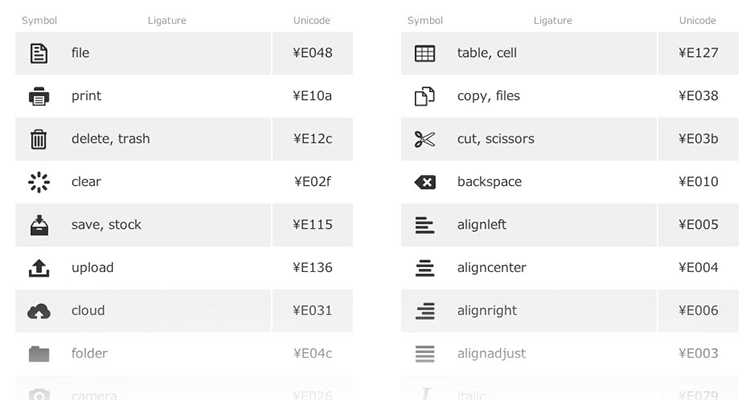Click the justify alignadjust icon
This screenshot has width=750, height=400.
425,354
